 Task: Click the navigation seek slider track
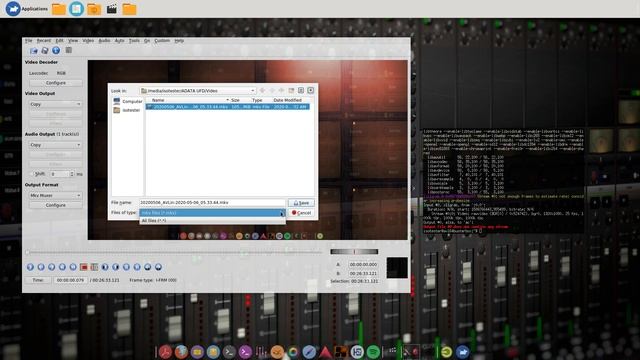pyautogui.click(x=174, y=252)
